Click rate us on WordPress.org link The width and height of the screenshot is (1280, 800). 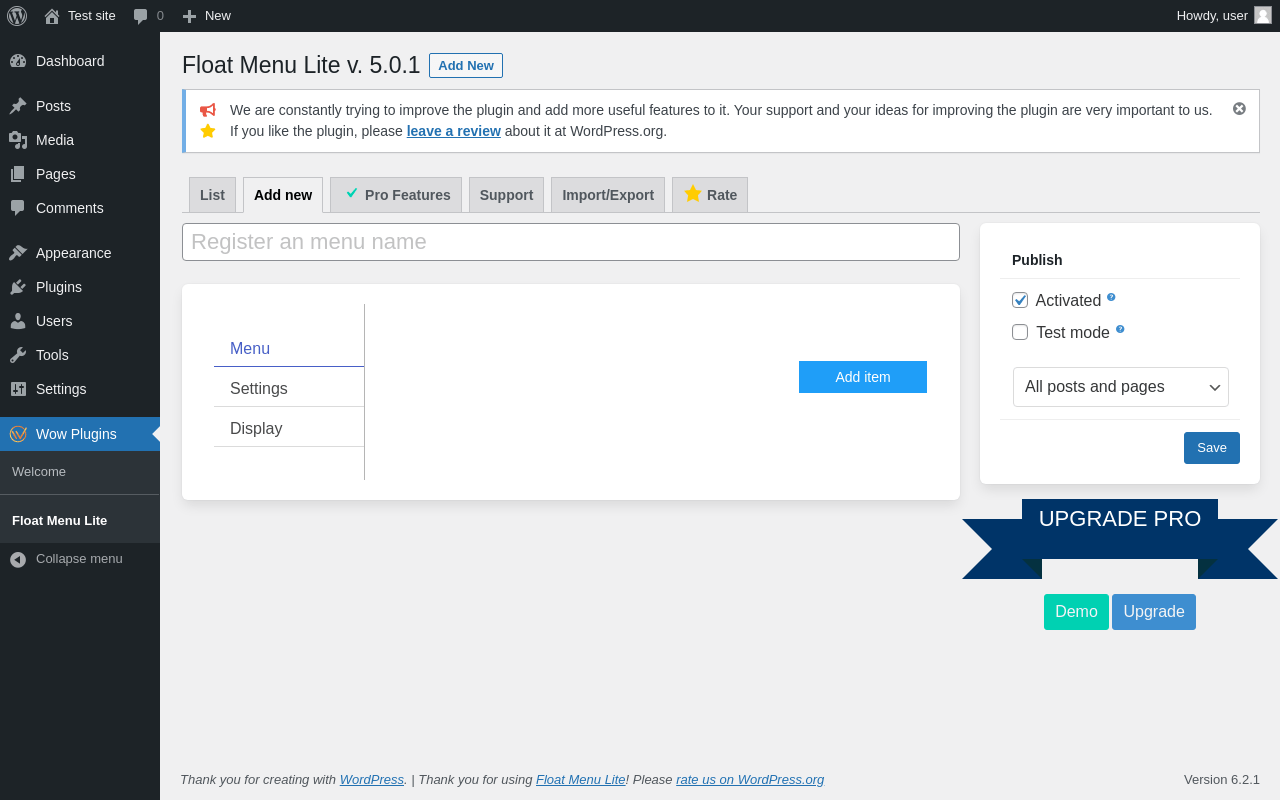(x=750, y=779)
